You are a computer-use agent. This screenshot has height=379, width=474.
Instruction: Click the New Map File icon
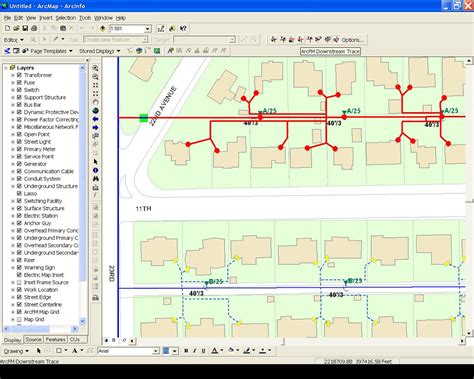coord(7,29)
